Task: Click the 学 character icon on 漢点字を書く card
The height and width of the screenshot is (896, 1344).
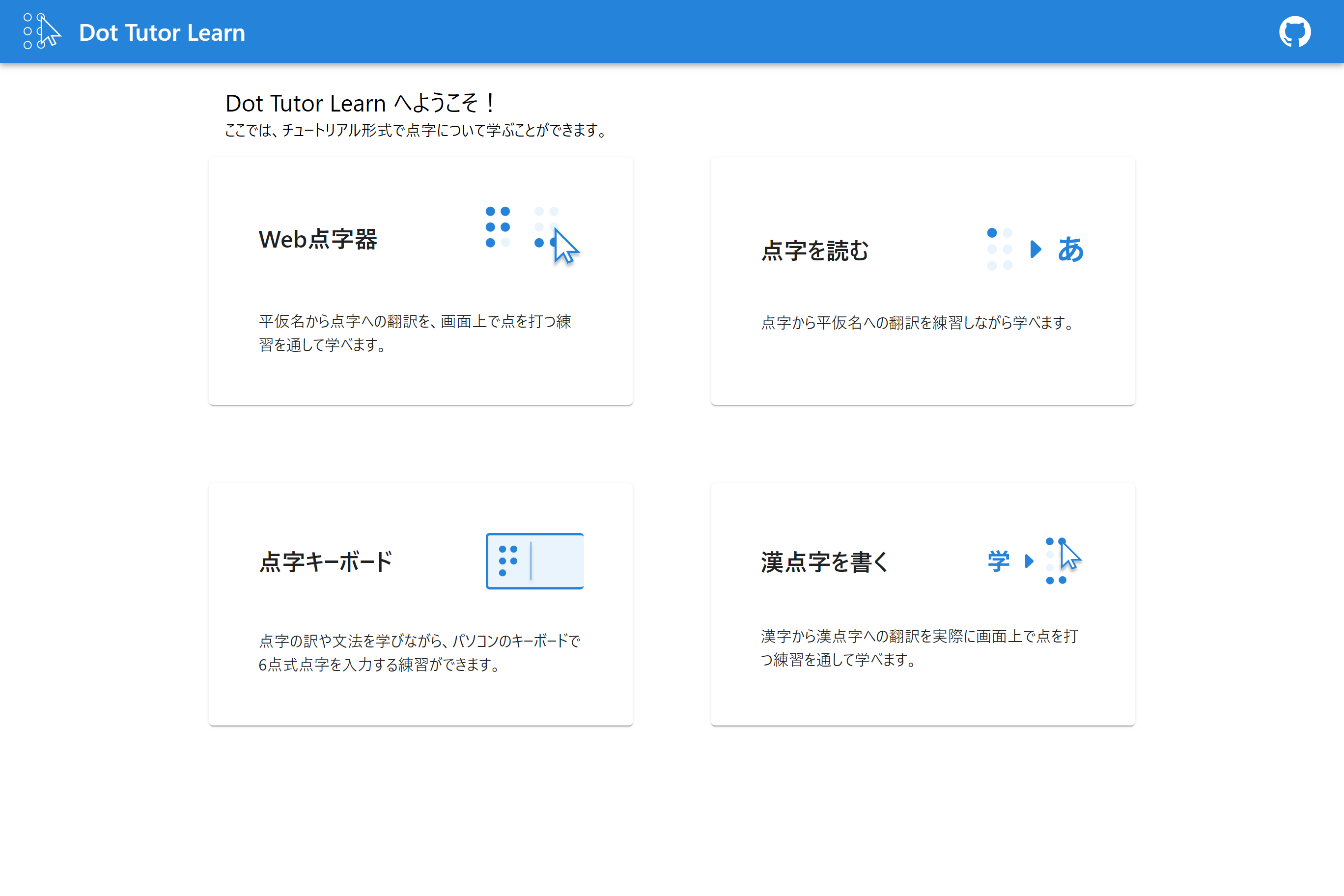Action: (999, 560)
